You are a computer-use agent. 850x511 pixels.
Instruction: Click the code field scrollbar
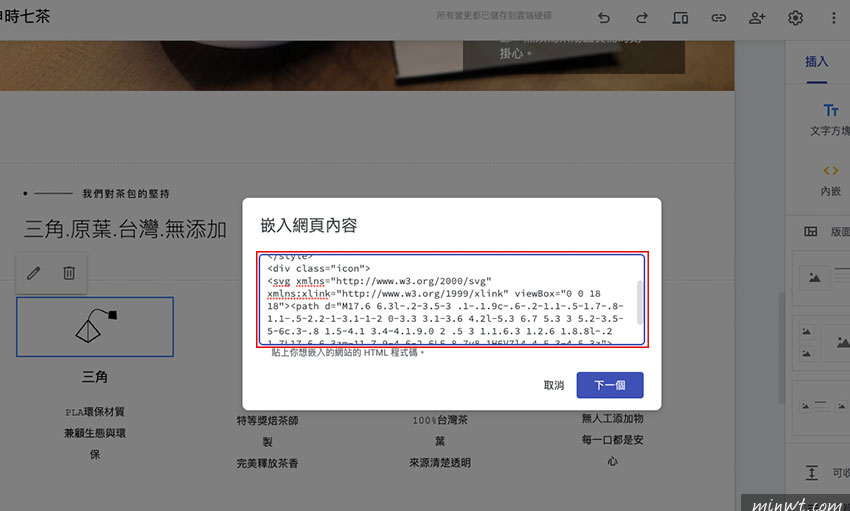click(x=640, y=302)
